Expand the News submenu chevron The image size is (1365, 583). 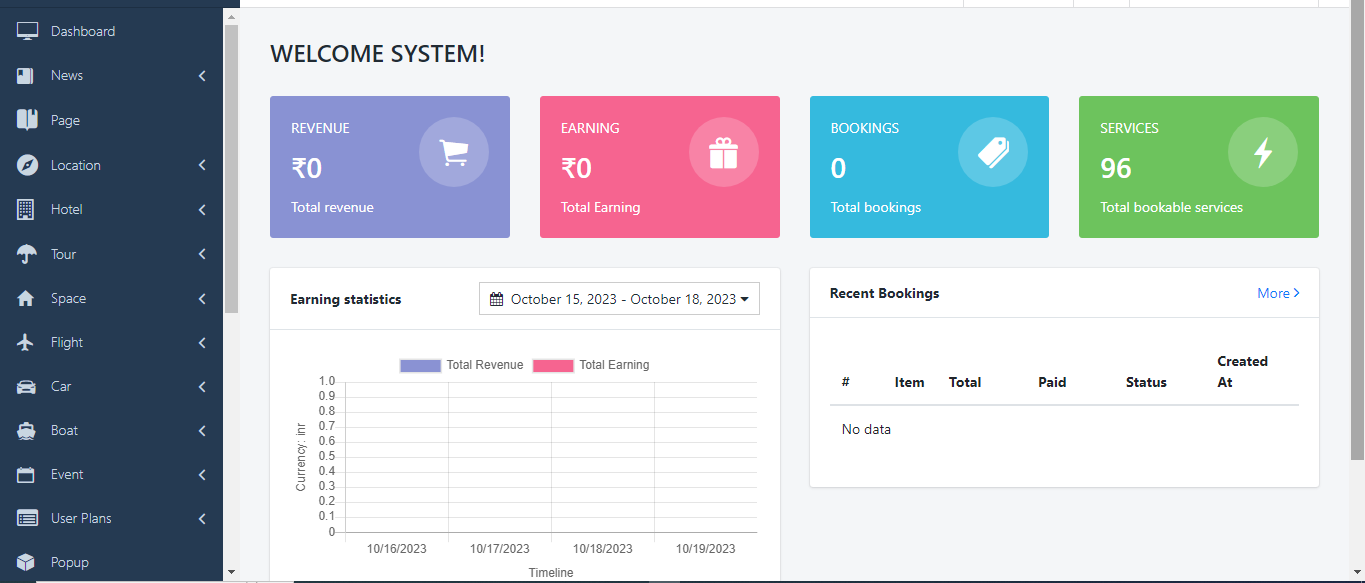tap(202, 76)
